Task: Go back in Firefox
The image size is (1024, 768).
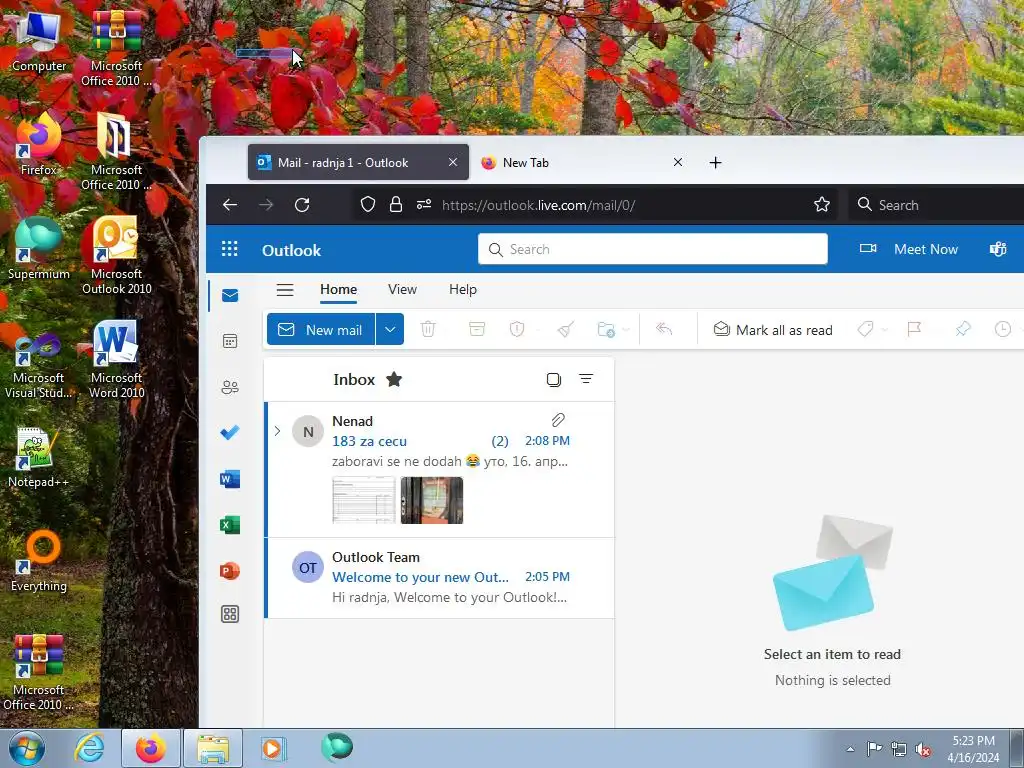Action: [230, 205]
